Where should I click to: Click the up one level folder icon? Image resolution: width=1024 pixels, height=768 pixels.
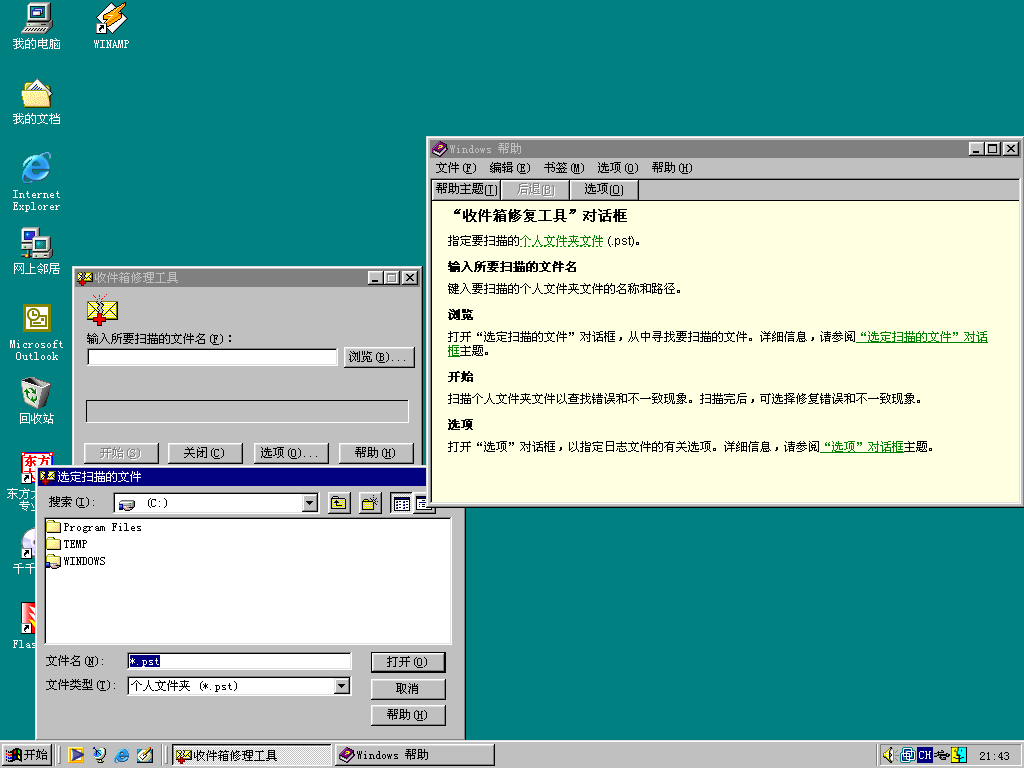[x=339, y=503]
